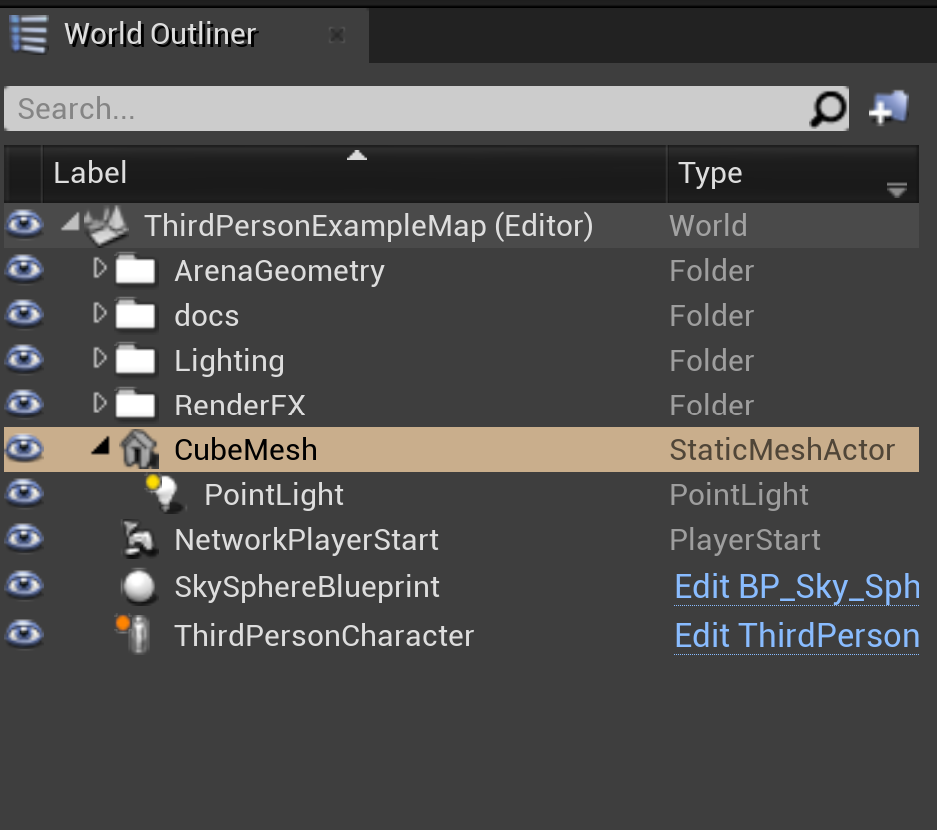Create a new folder with the add-folder icon
Viewport: 937px width, 830px height.
pyautogui.click(x=889, y=108)
